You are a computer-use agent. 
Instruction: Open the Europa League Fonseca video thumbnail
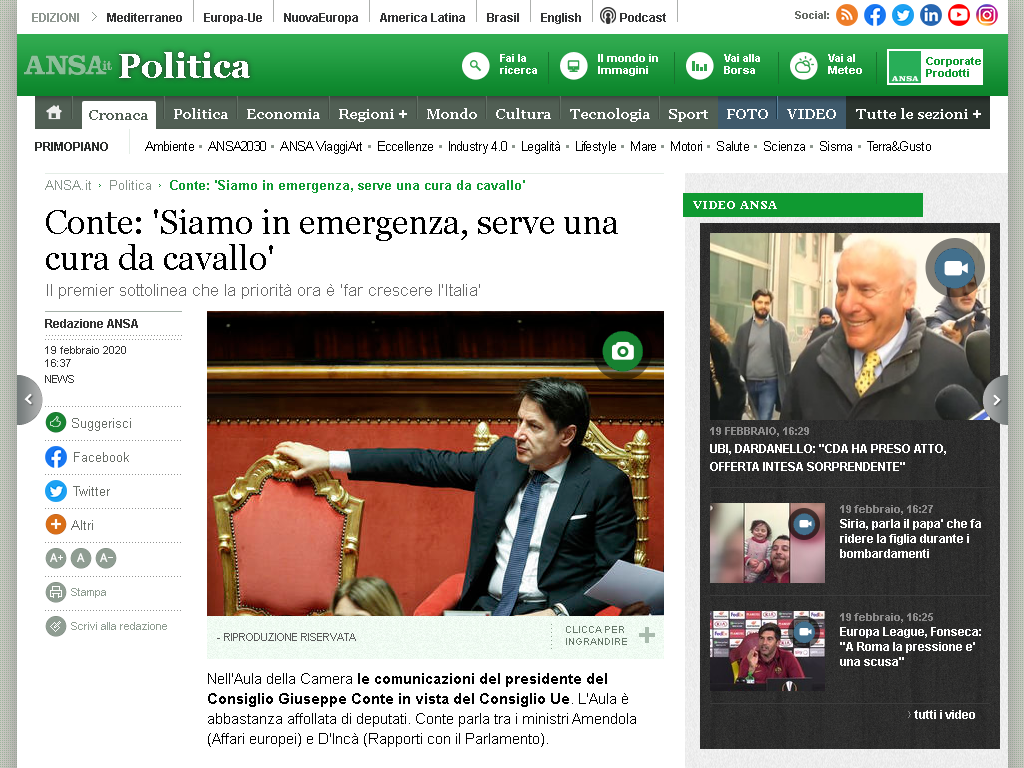tap(767, 650)
